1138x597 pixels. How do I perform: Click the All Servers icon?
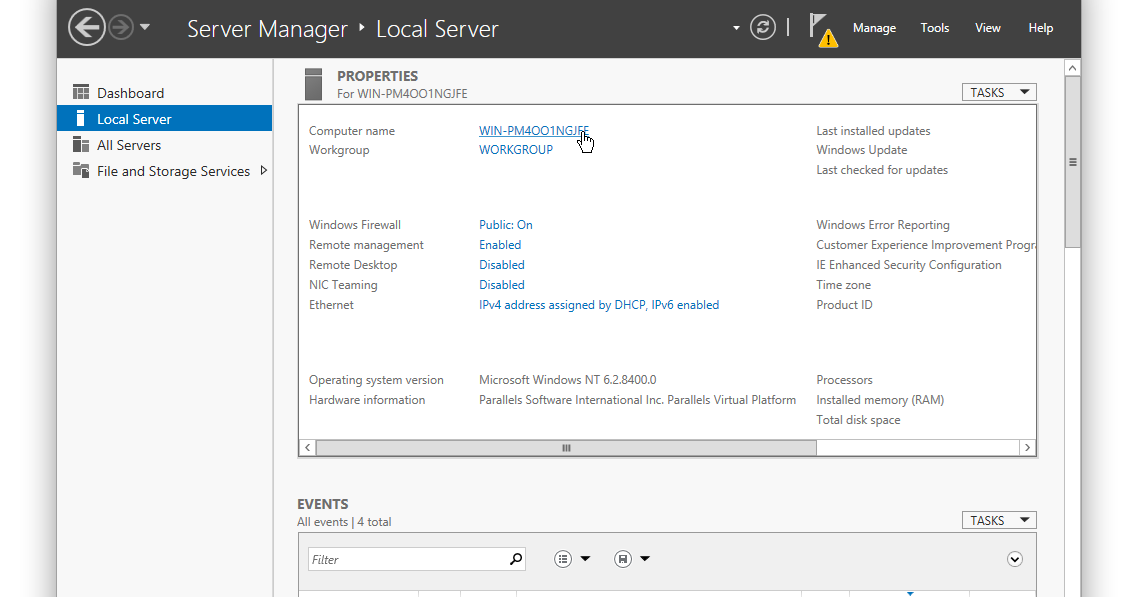pyautogui.click(x=80, y=145)
